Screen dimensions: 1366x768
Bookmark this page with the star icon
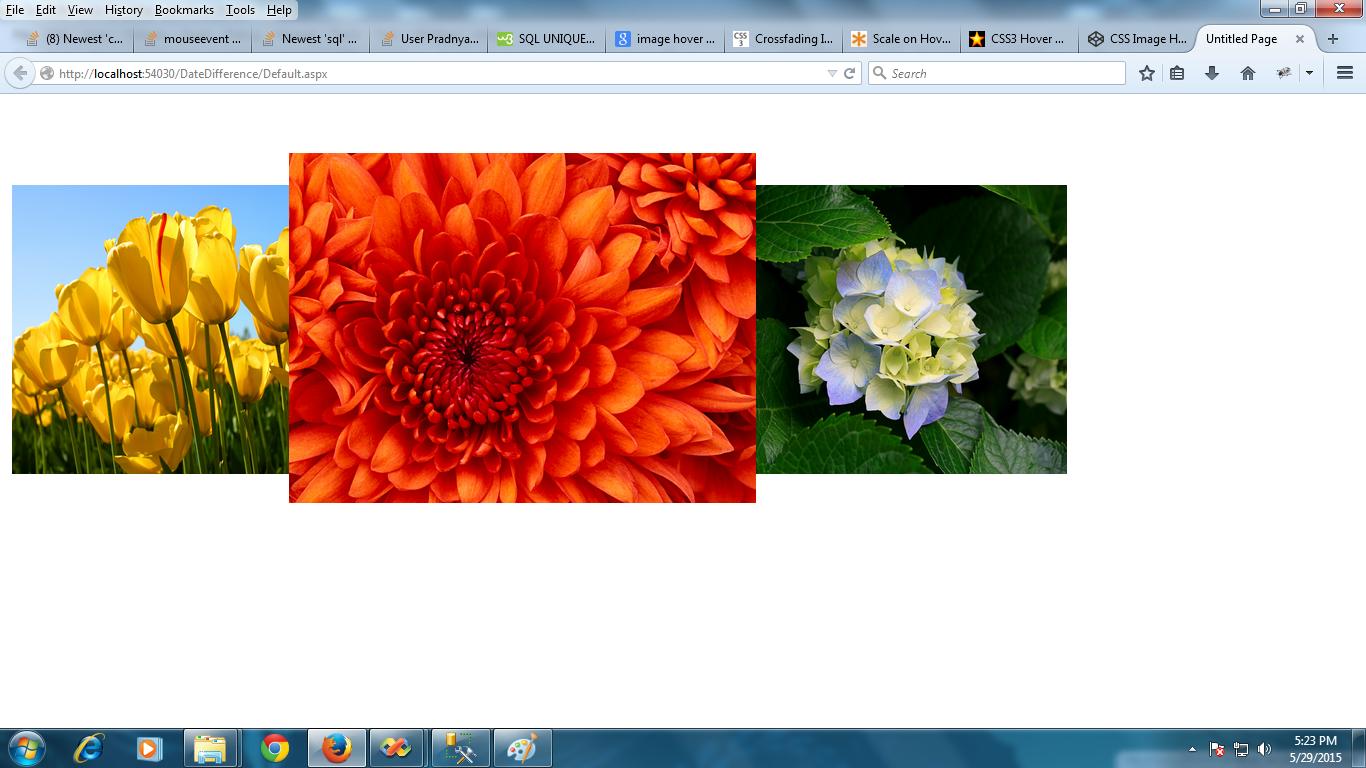pyautogui.click(x=1147, y=73)
